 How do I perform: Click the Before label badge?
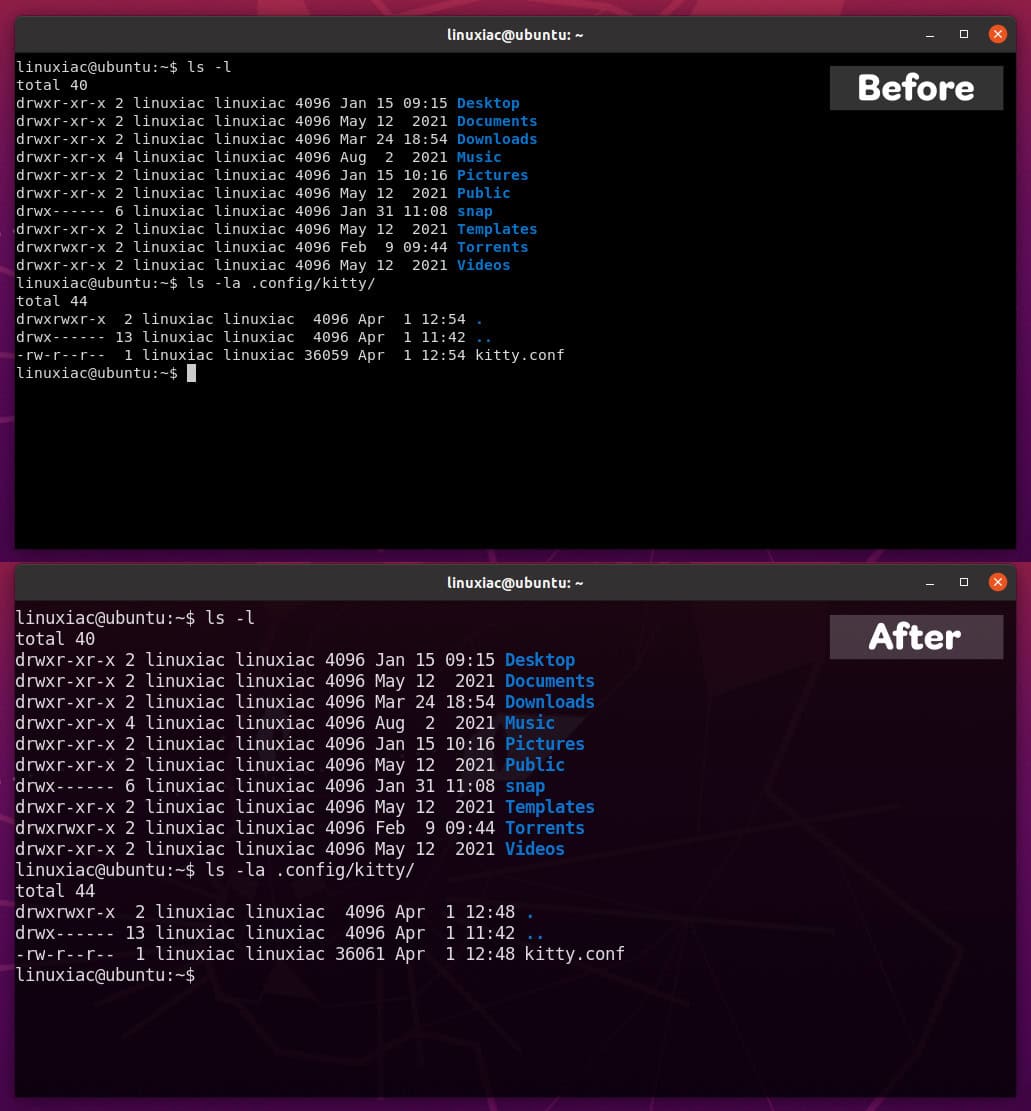coord(915,88)
